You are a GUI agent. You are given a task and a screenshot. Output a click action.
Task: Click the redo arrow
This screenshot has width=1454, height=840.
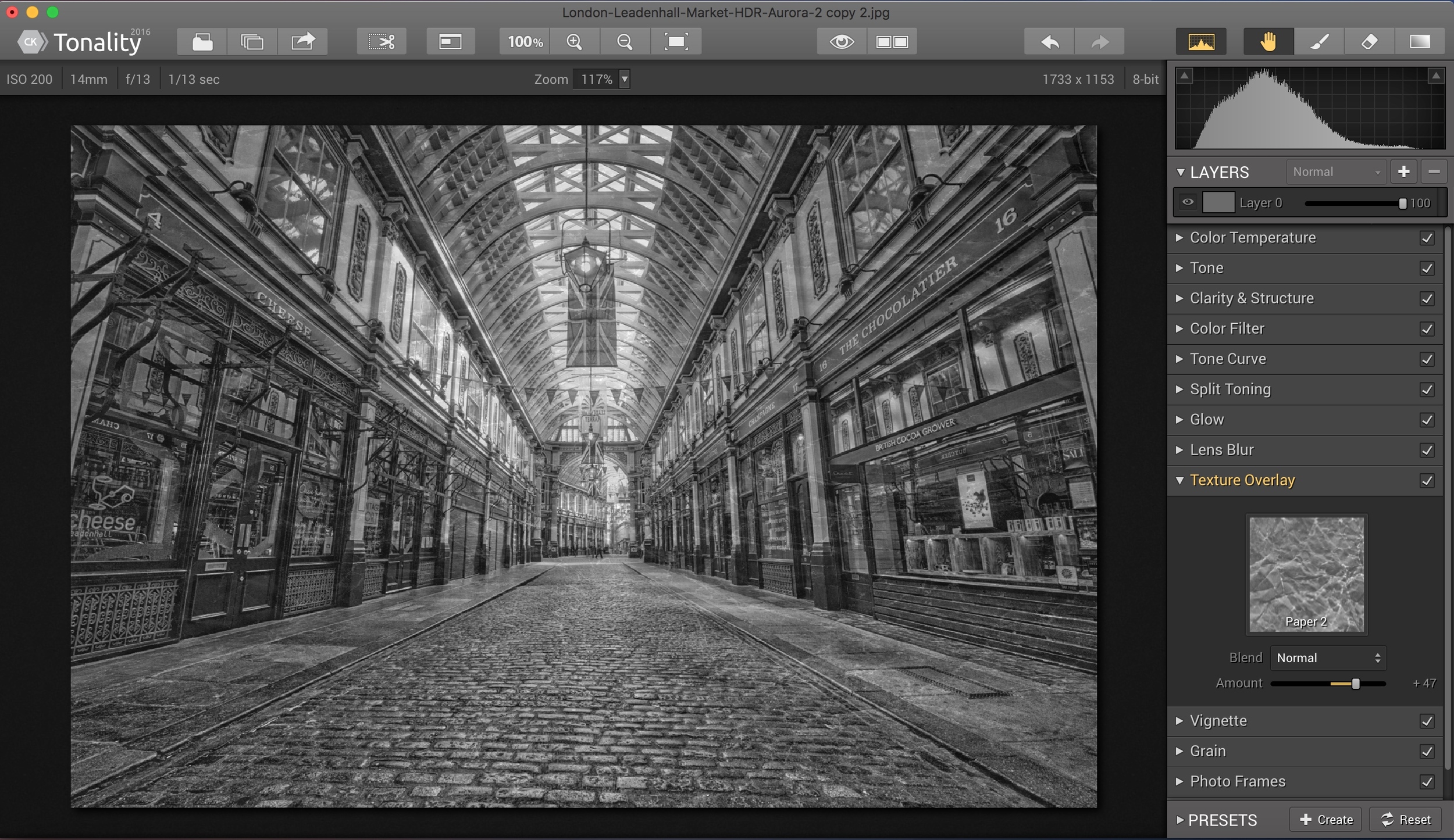1099,42
